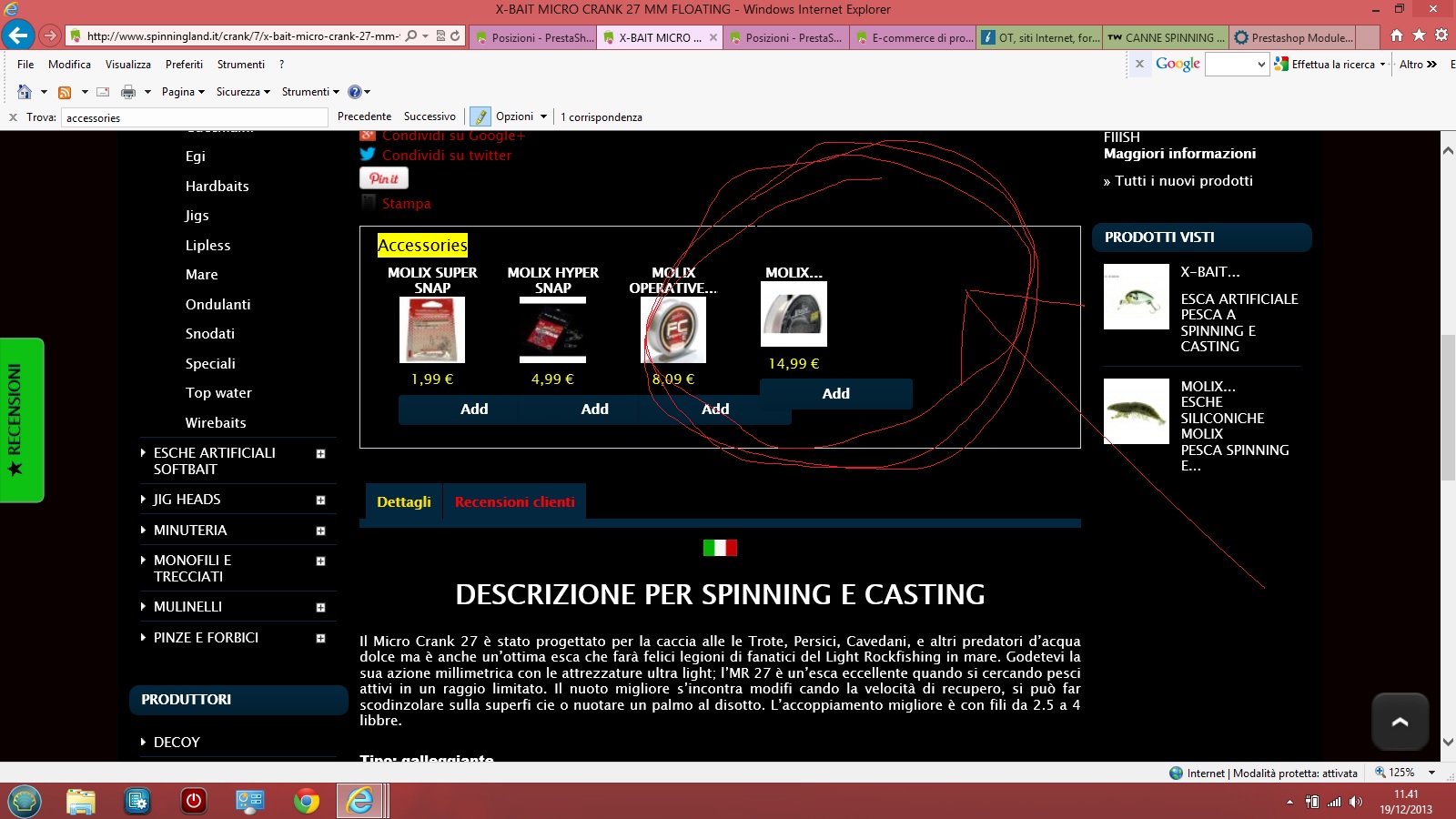Open the browser Home icon at top right
This screenshot has height=819, width=1456.
click(1397, 35)
